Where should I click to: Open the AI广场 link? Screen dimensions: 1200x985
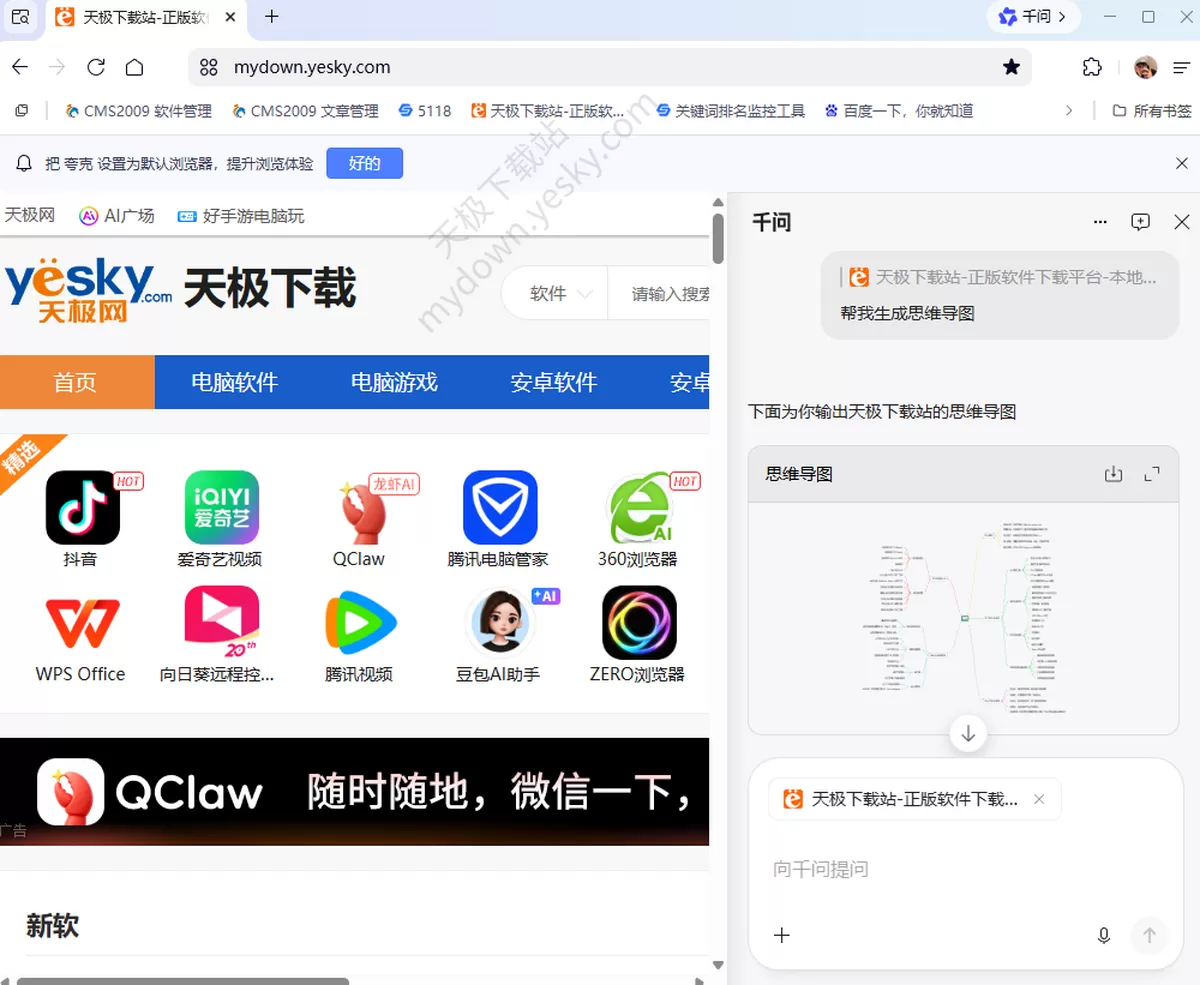117,215
